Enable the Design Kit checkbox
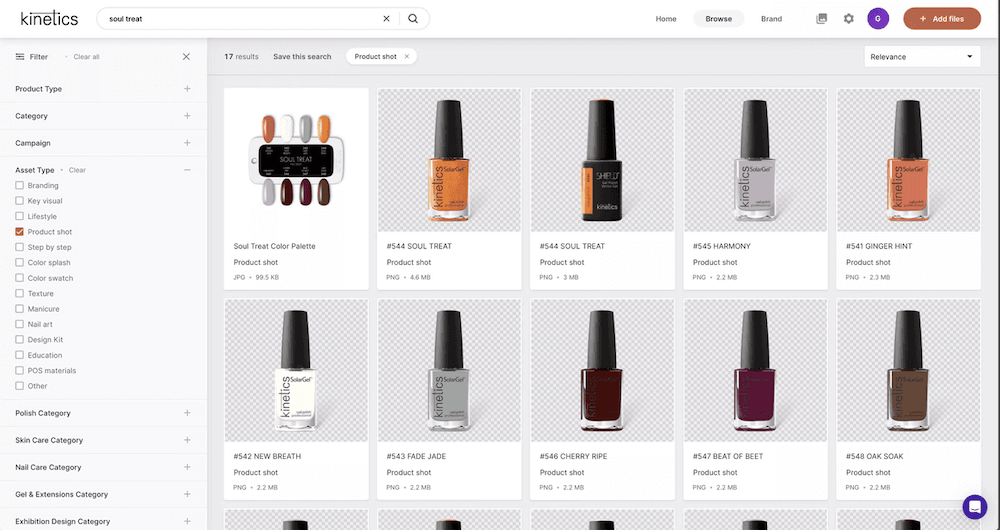The image size is (1000, 530). [20, 339]
